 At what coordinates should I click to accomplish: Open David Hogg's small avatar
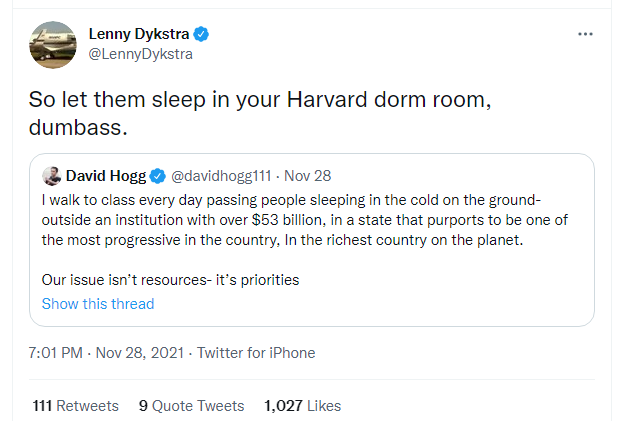pyautogui.click(x=51, y=176)
